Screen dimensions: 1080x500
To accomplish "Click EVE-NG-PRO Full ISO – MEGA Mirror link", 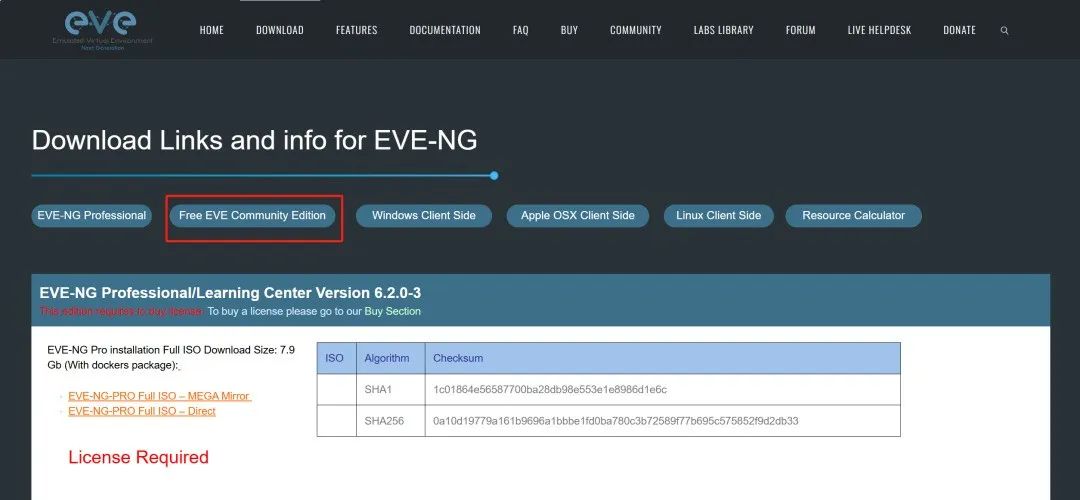I will click(x=159, y=396).
